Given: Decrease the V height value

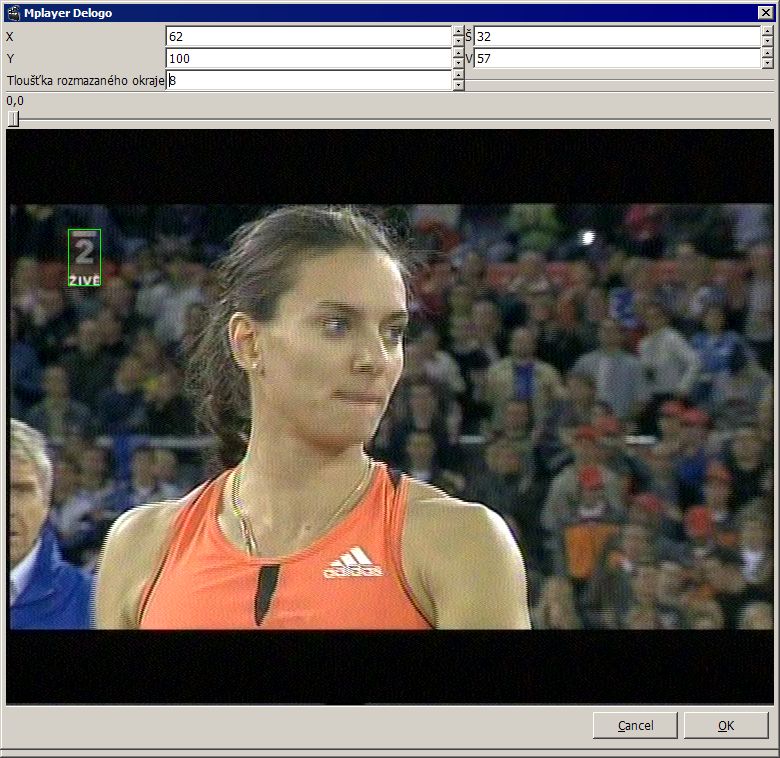Looking at the screenshot, I should point(768,64).
